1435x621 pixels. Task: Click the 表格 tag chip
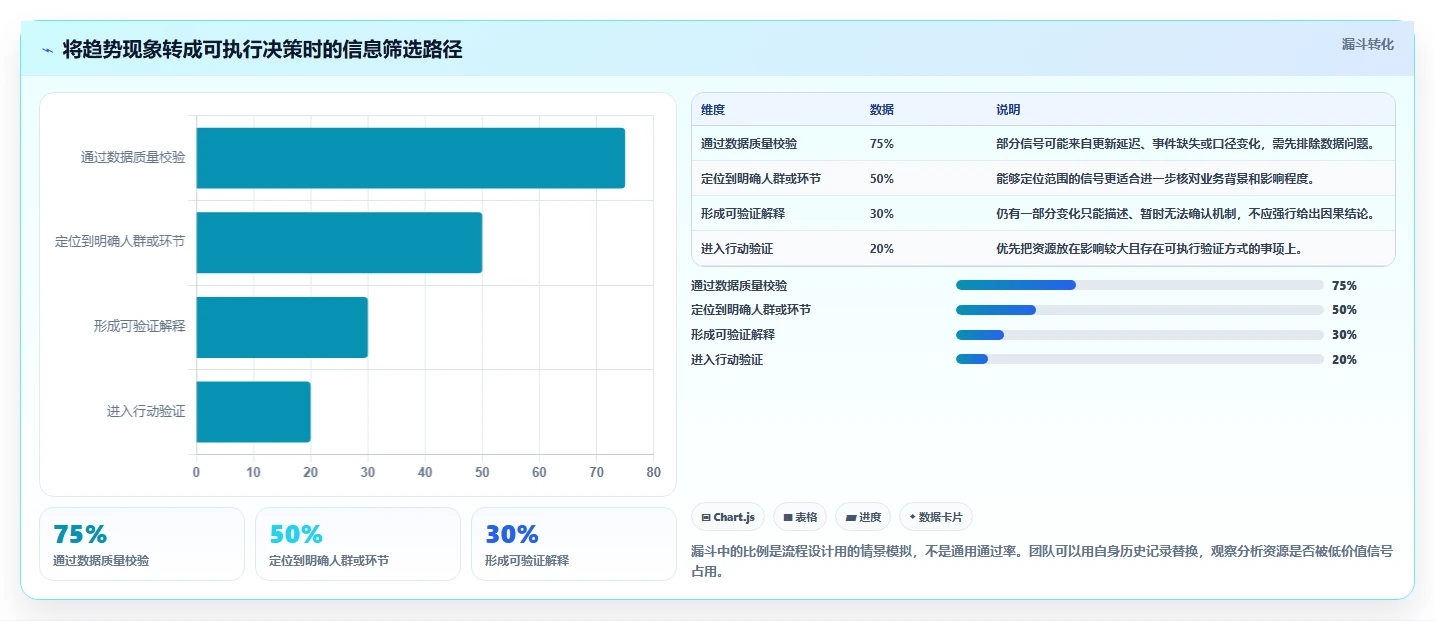click(x=800, y=517)
